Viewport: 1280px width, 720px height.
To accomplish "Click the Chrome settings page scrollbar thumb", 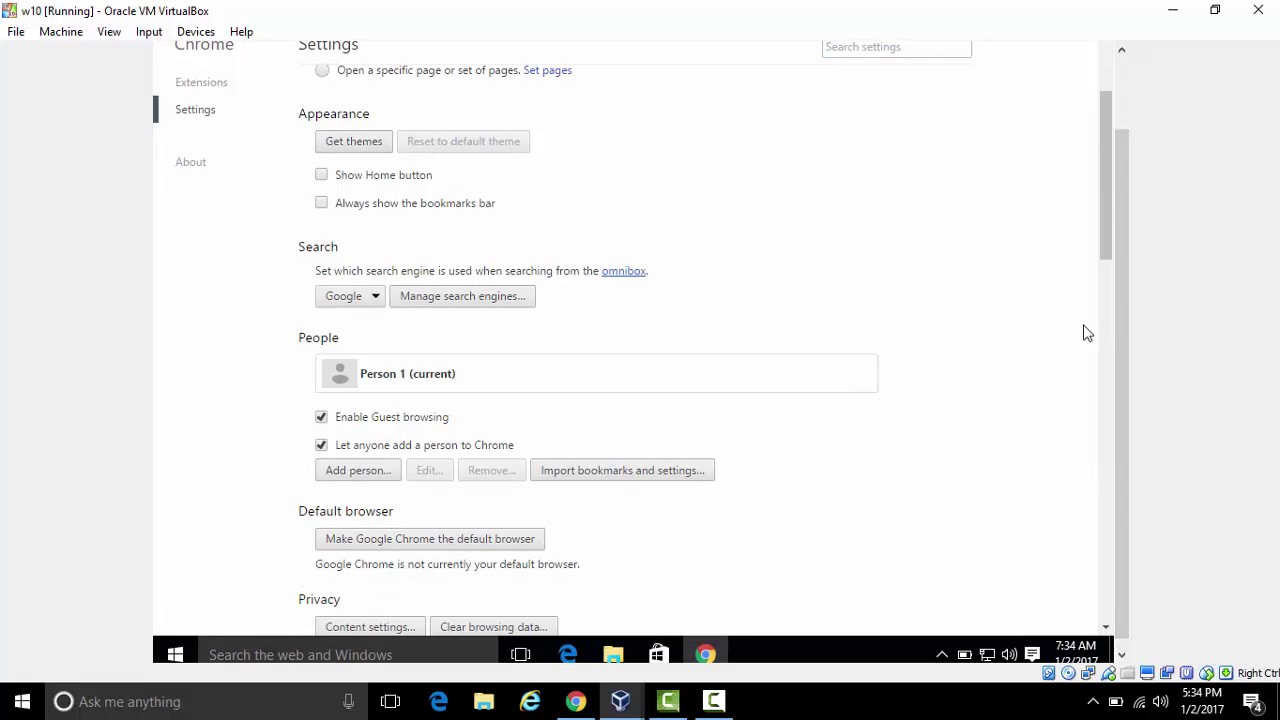I will [1105, 175].
